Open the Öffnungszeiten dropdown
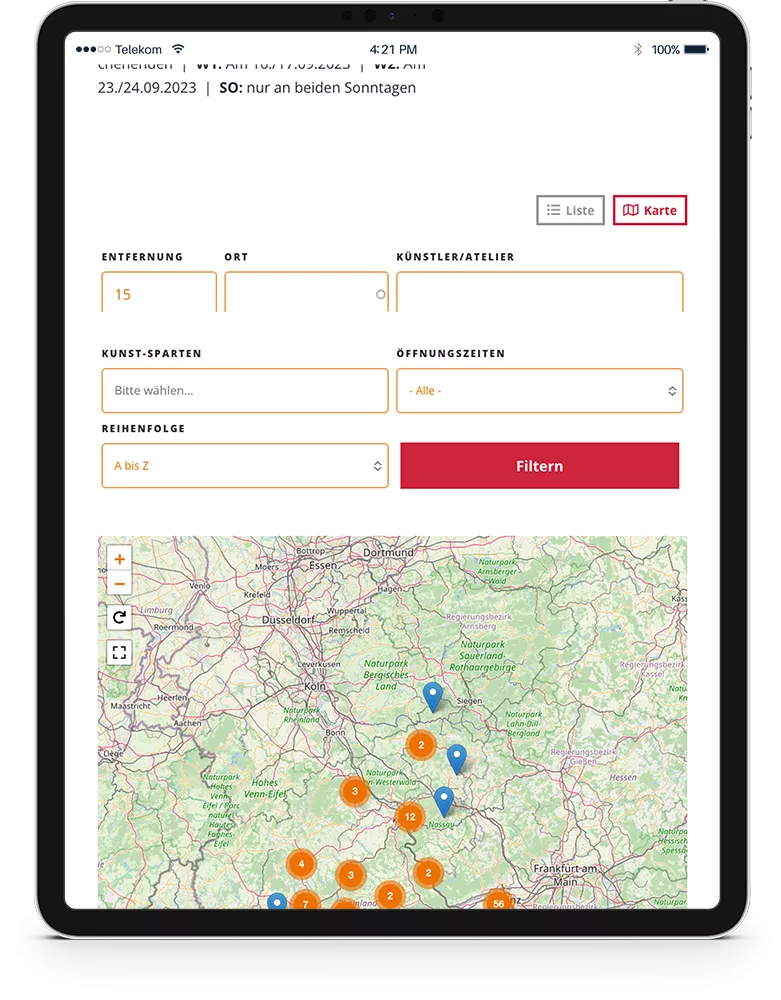 coord(539,391)
